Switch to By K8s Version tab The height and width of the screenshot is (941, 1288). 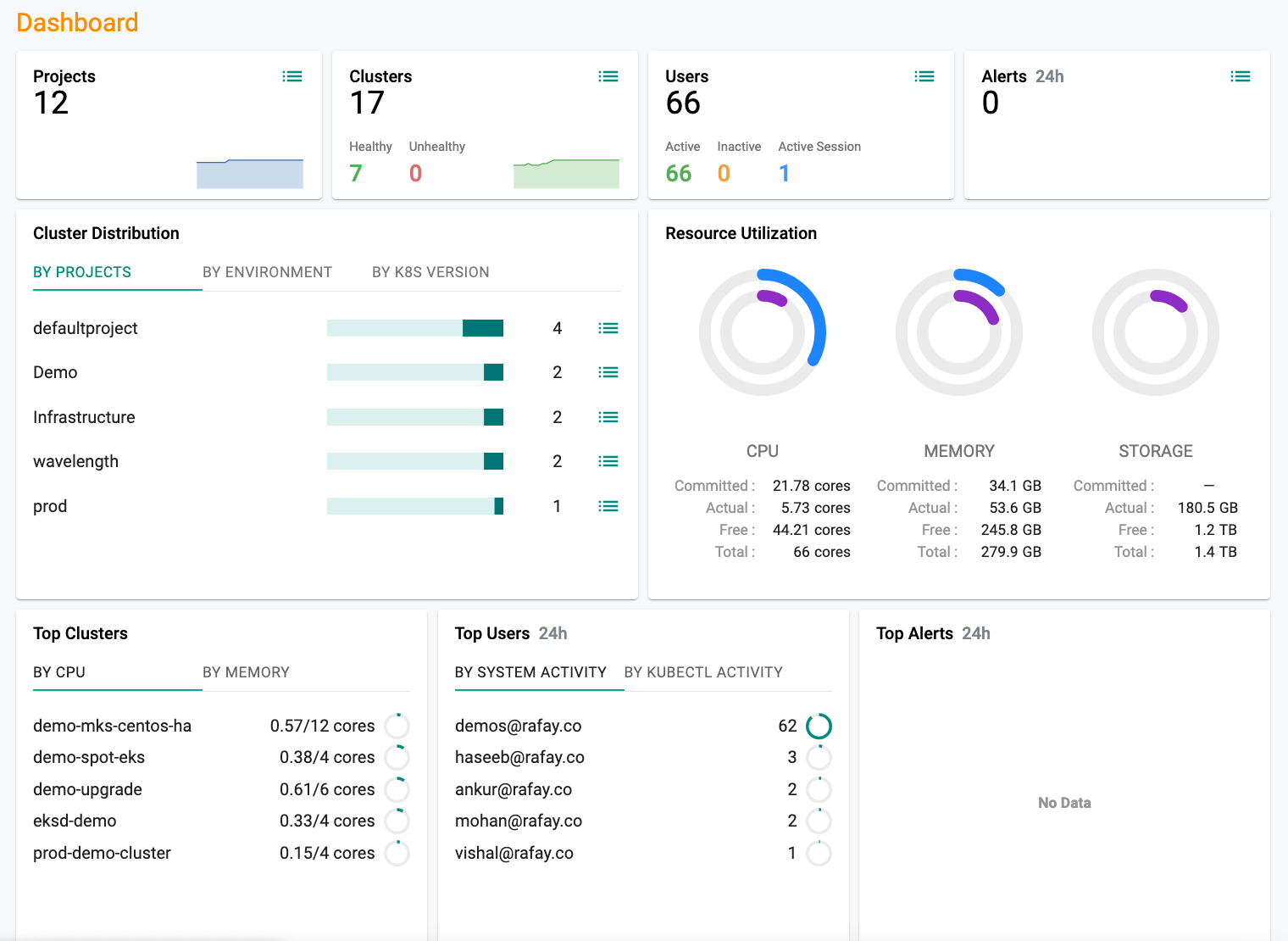pyautogui.click(x=430, y=272)
